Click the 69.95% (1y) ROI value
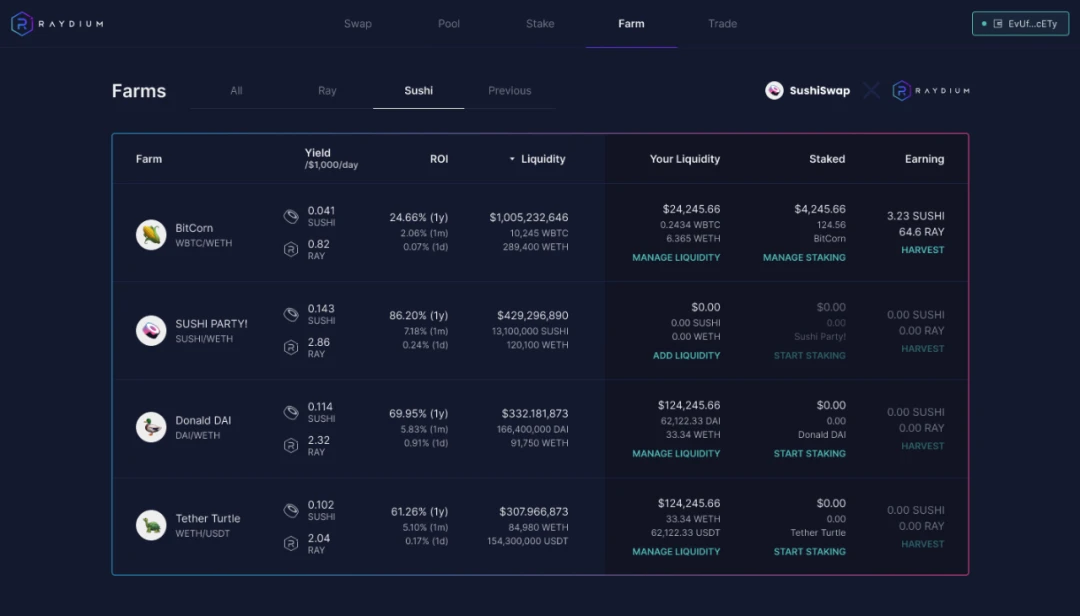The height and width of the screenshot is (616, 1080). (419, 413)
